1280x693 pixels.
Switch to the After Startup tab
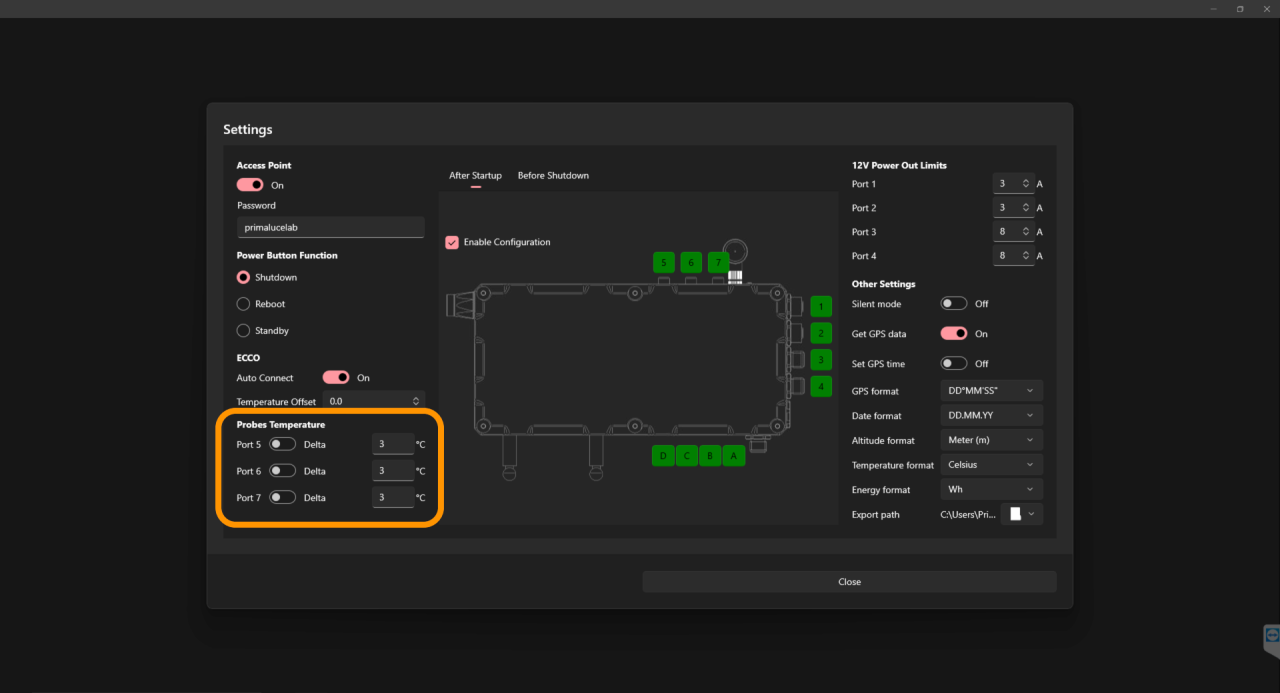tap(475, 176)
